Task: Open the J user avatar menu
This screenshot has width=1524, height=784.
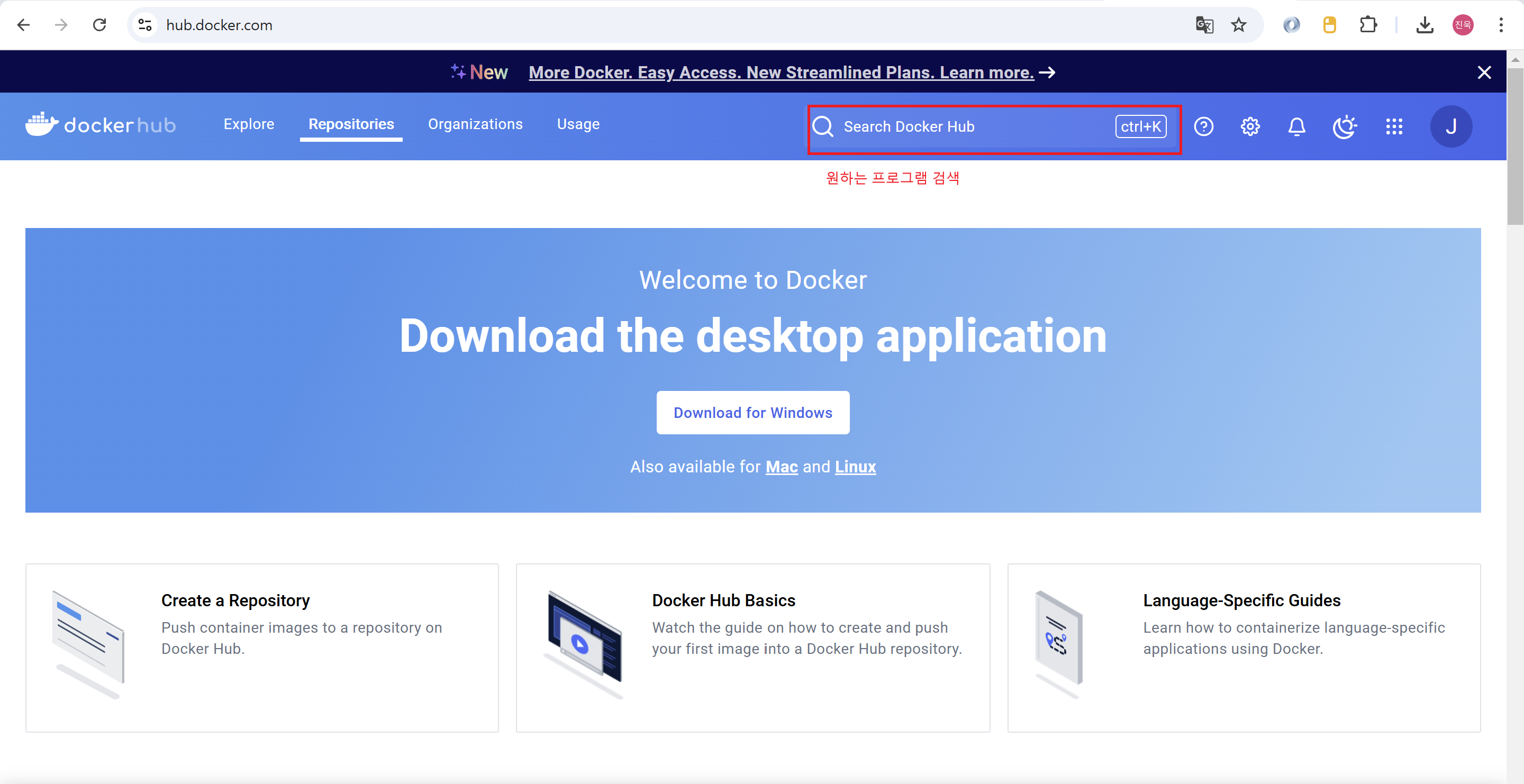Action: tap(1450, 126)
